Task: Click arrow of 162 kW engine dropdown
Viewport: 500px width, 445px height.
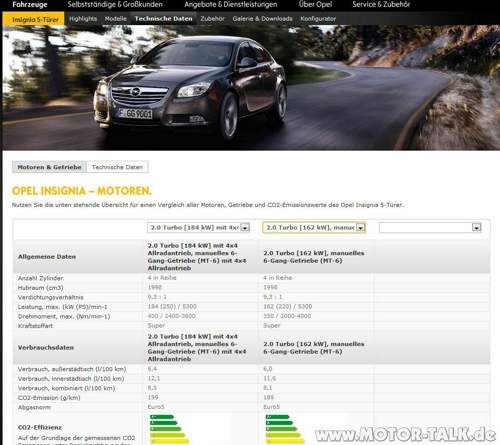Action: click(x=361, y=228)
